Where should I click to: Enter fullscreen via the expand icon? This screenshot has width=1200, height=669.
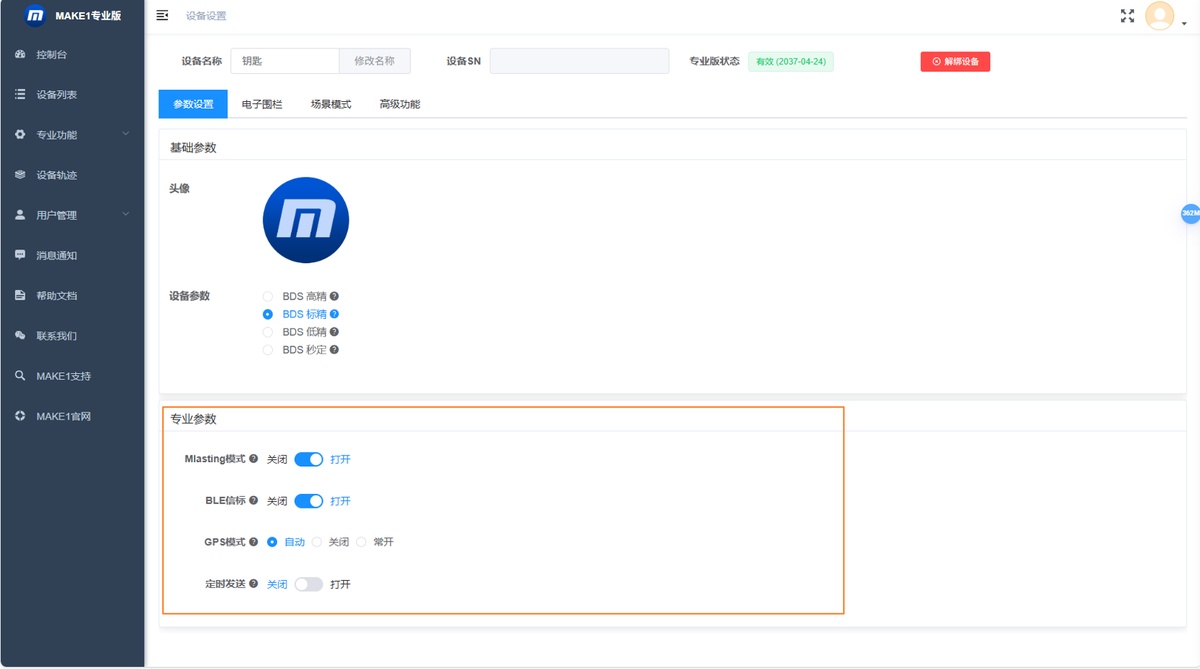click(x=1128, y=15)
